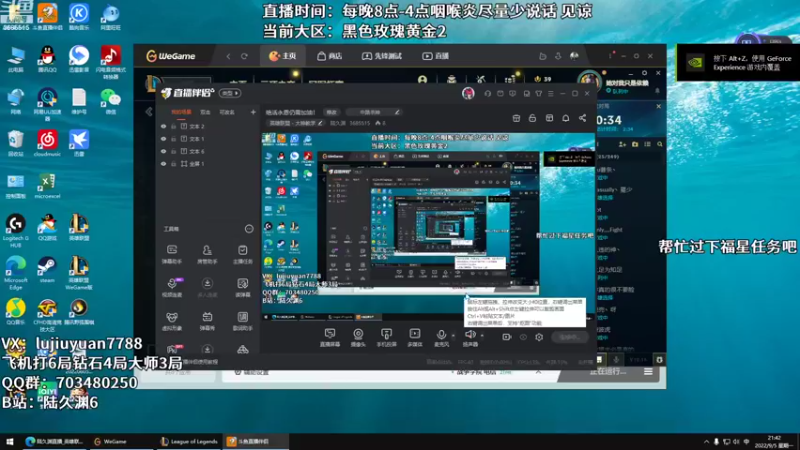Expand the toolbox more options button
This screenshot has height=450, width=800.
pos(249,229)
